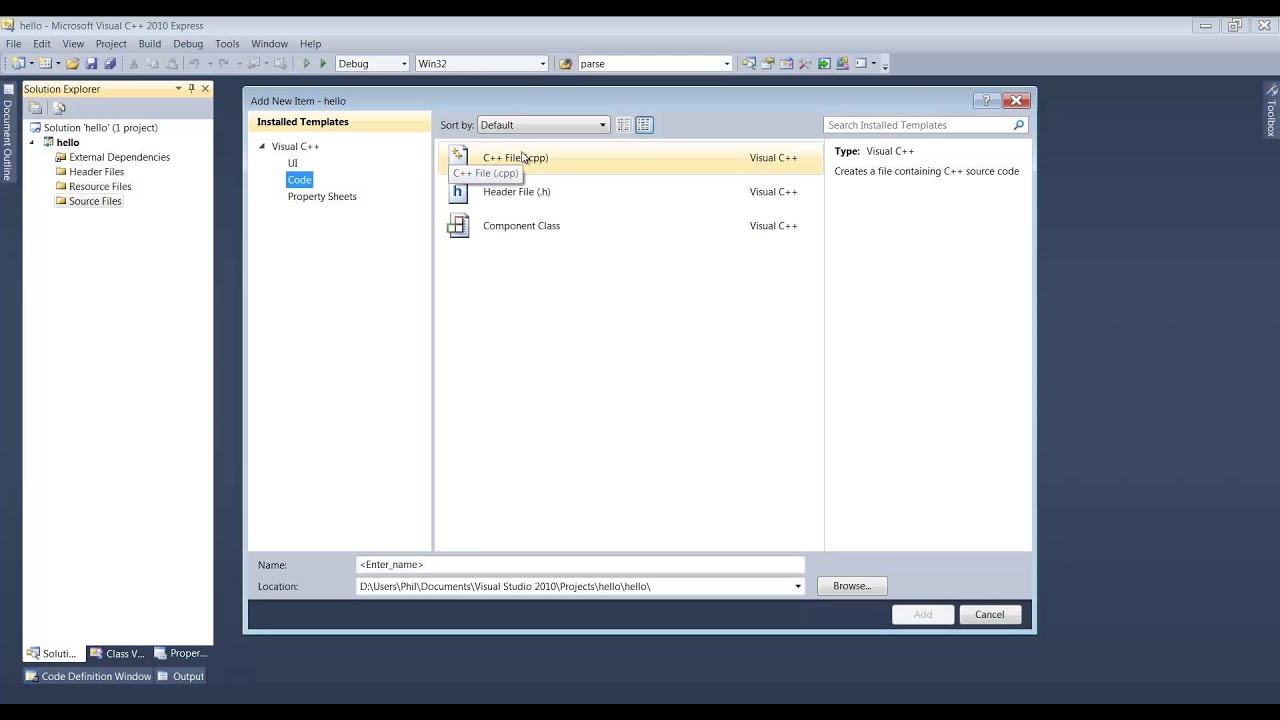Click Command Window toolbar icon
The height and width of the screenshot is (720, 1280).
coord(860,63)
